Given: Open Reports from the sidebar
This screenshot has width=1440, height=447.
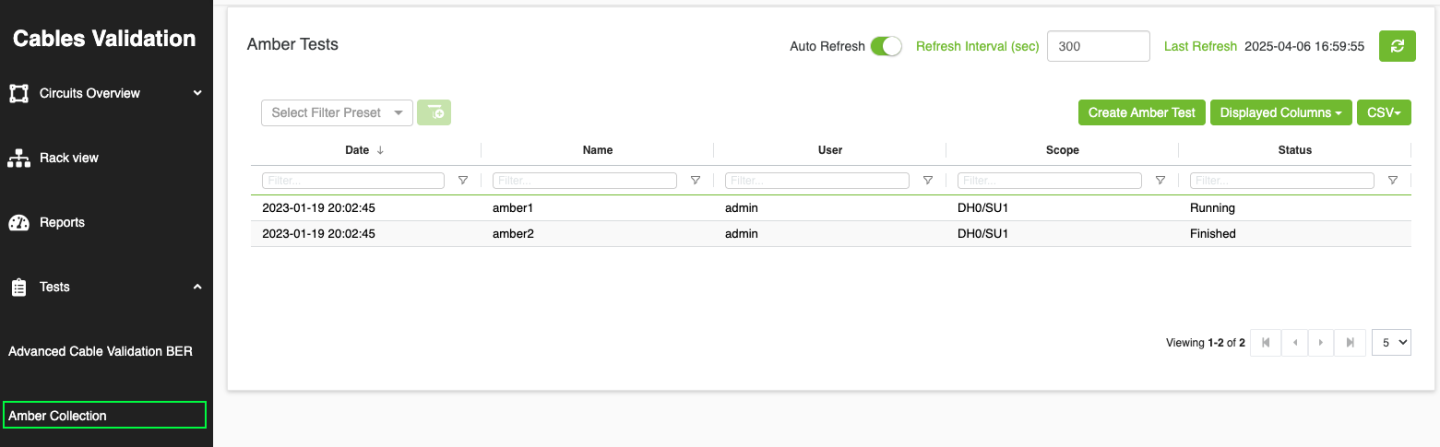Looking at the screenshot, I should [x=61, y=222].
